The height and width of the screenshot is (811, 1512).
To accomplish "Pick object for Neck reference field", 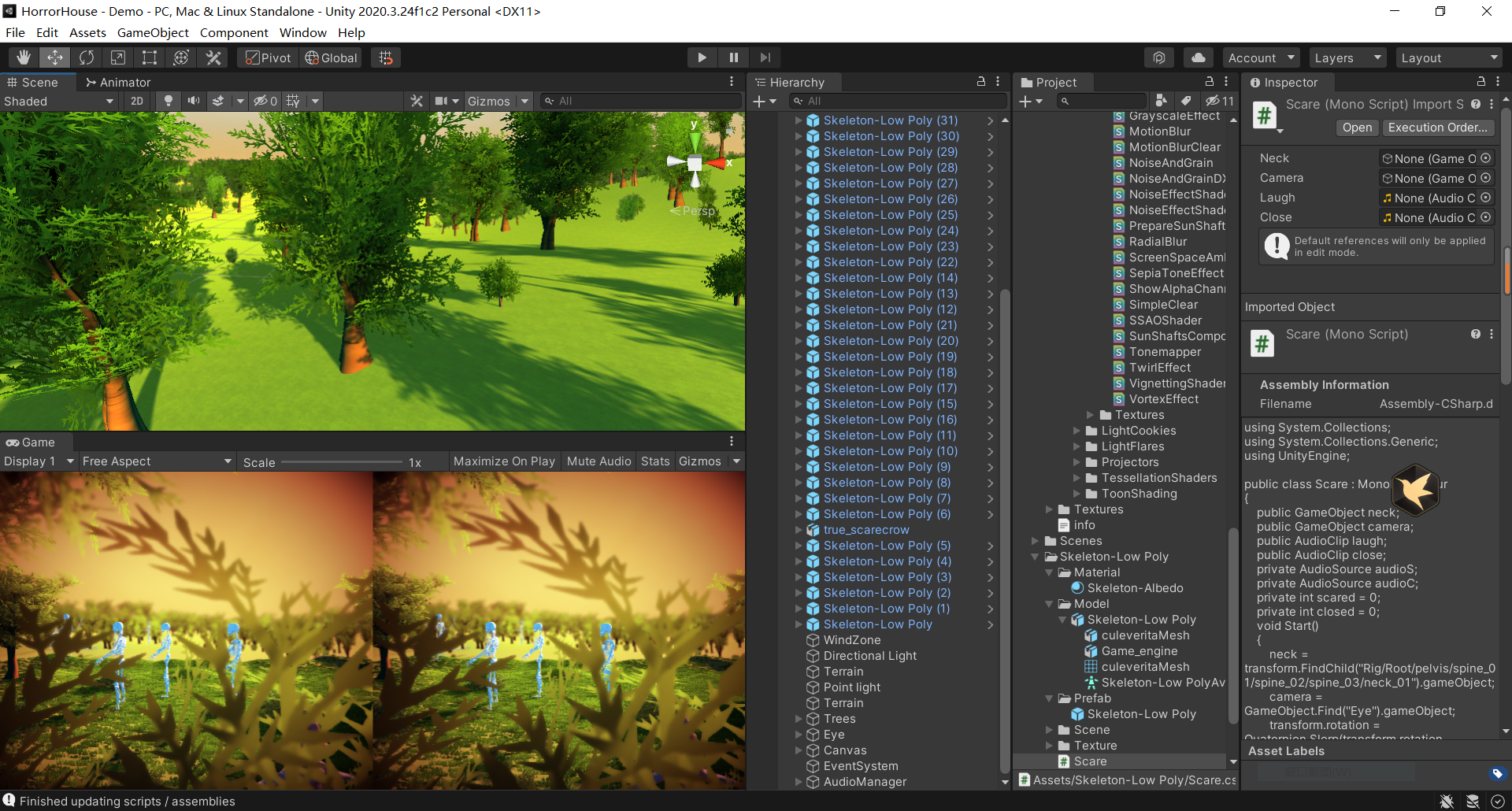I will pos(1485,158).
